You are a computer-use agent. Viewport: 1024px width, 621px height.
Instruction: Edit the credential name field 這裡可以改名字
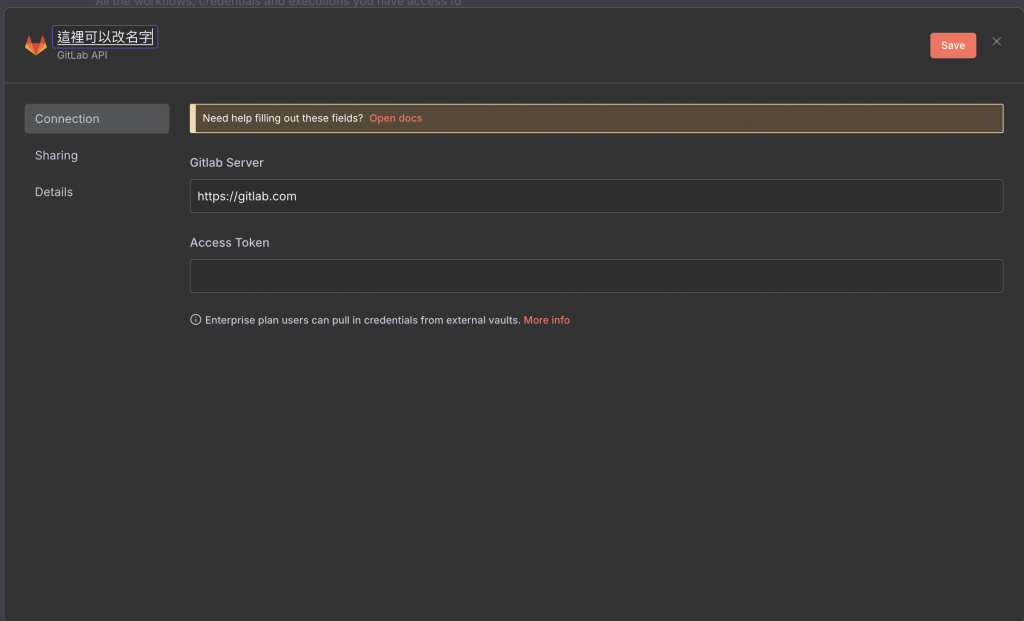[x=104, y=37]
